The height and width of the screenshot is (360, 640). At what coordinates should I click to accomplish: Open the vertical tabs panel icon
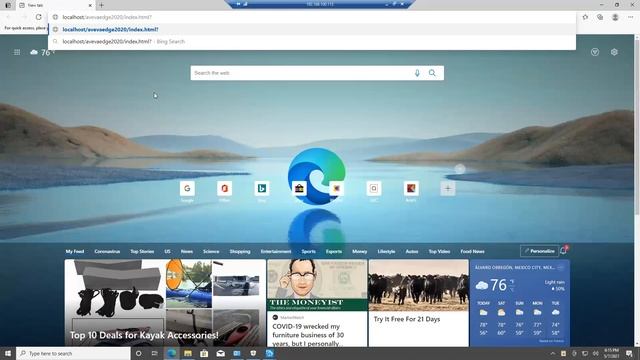(8, 5)
